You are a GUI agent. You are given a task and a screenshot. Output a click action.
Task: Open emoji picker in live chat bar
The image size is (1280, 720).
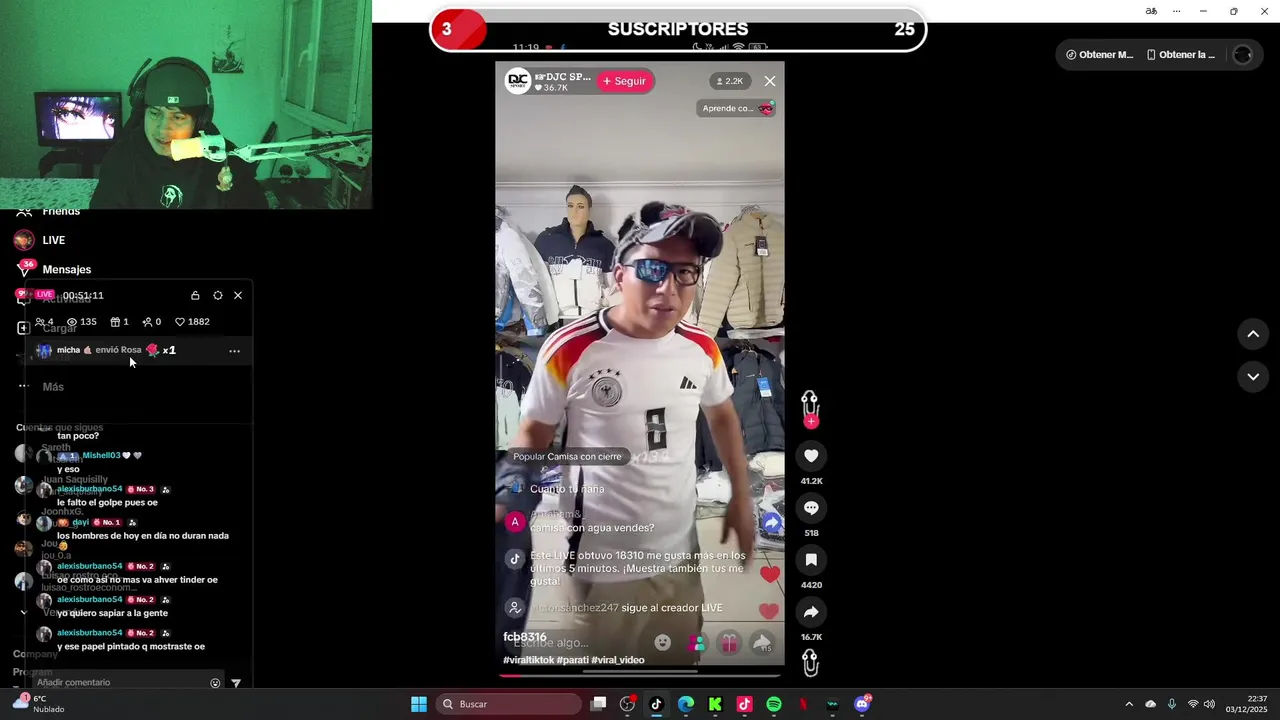[x=662, y=643]
